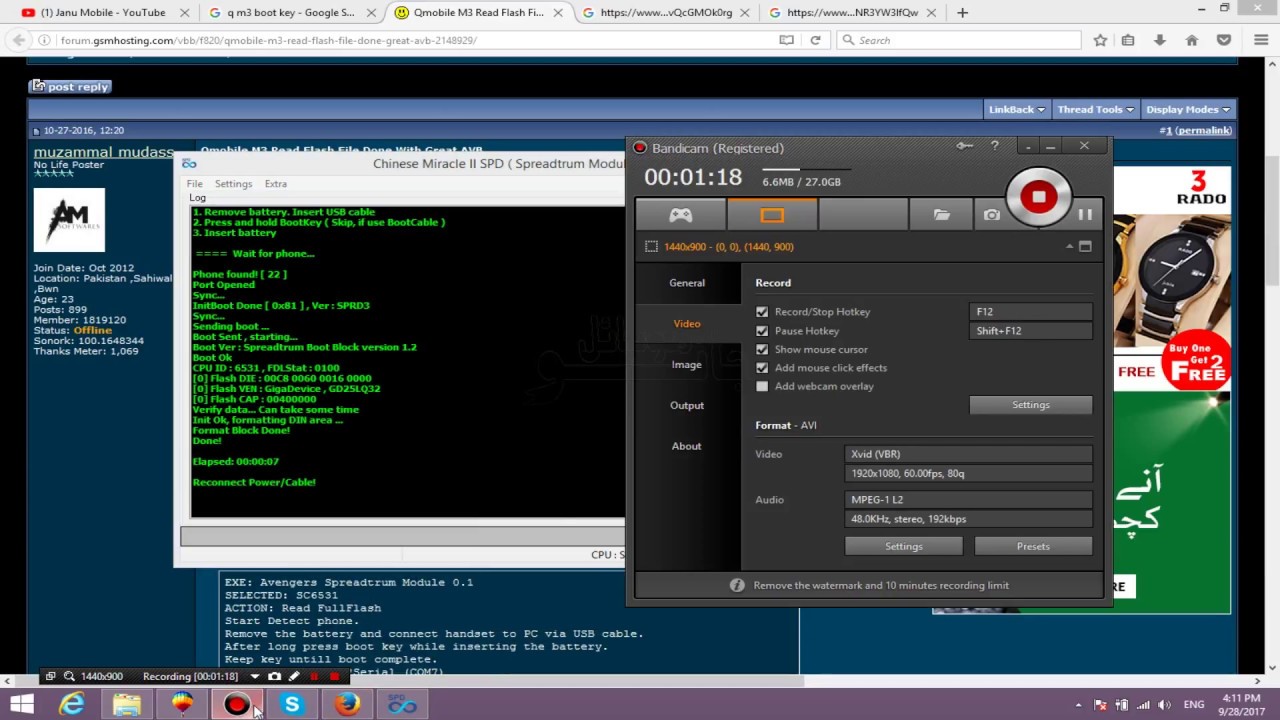Screen dimensions: 1280x720
Task: Open About tab in Bandicam
Action: (x=687, y=446)
